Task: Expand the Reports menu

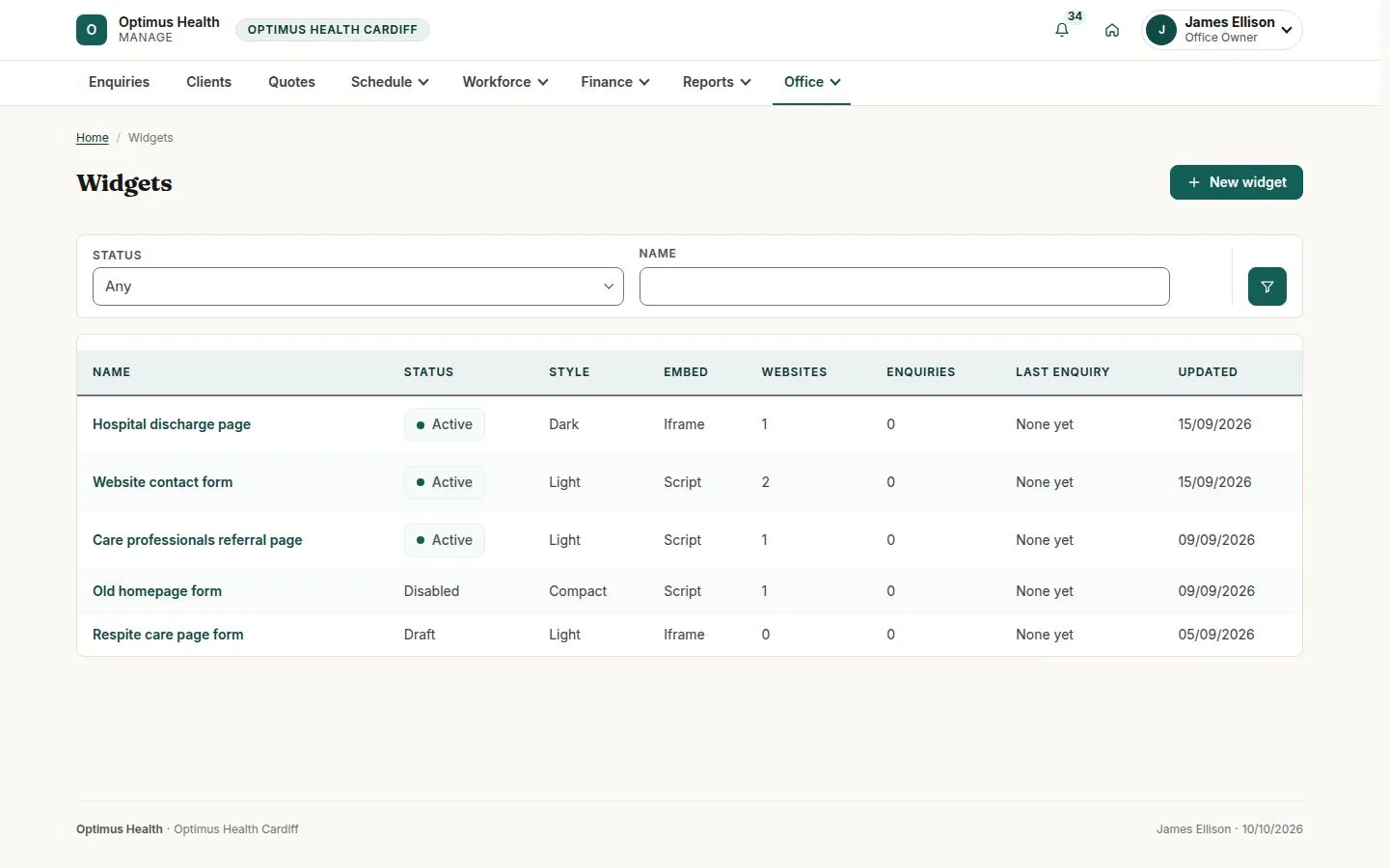Action: click(717, 82)
